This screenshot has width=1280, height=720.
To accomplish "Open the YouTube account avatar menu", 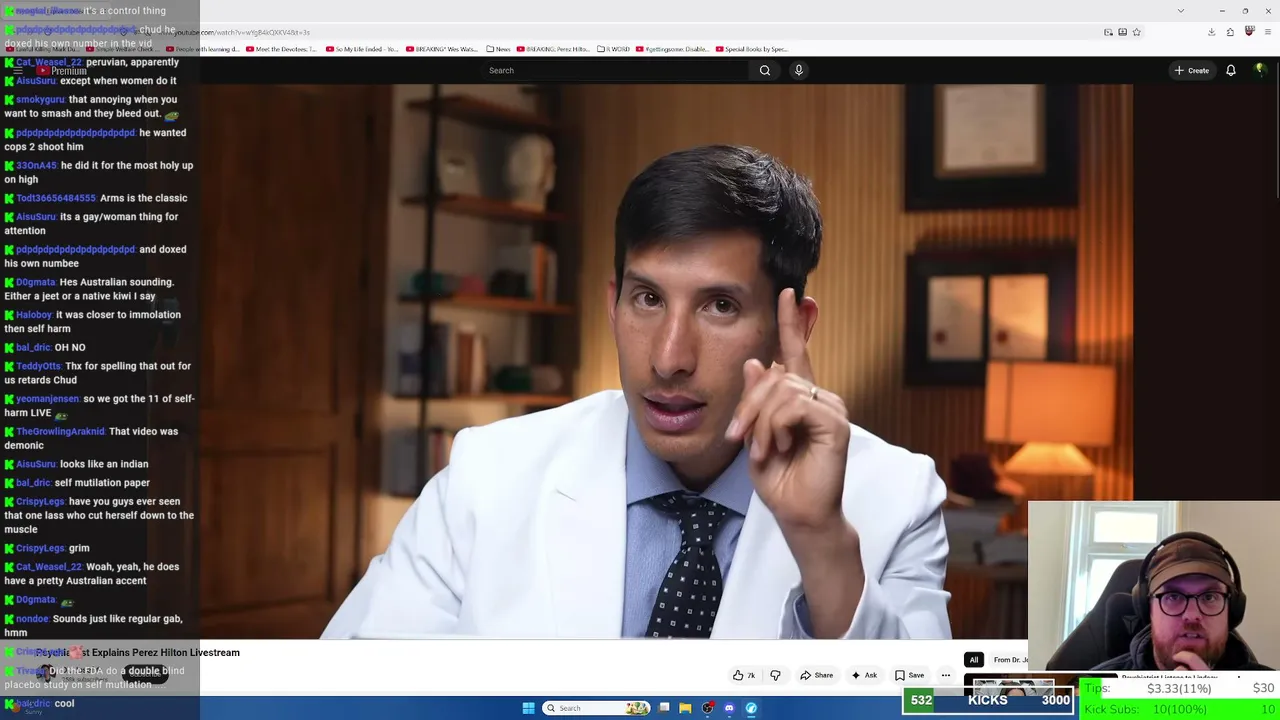I will 1260,70.
